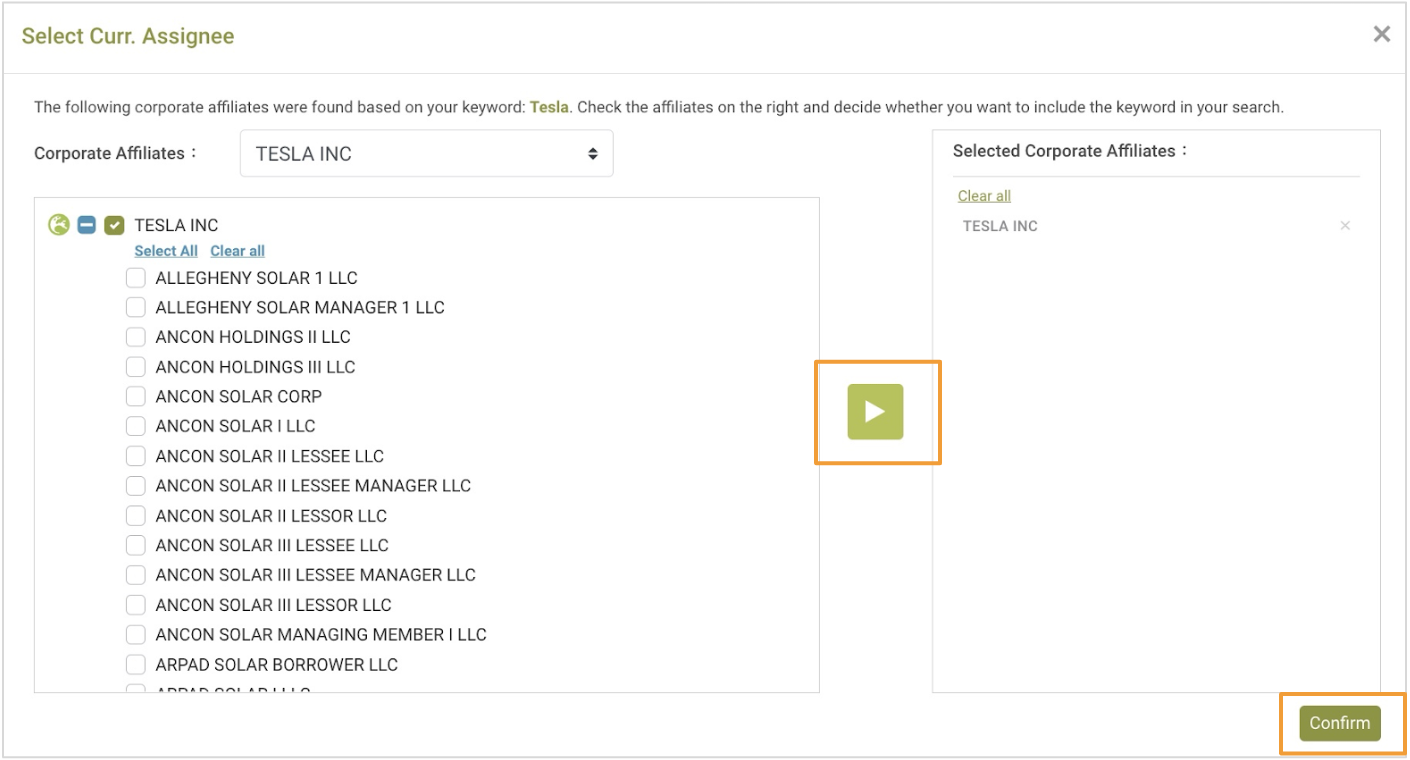Click the TESLA INC entry in selected list
This screenshot has width=1410, height=760.
click(1000, 226)
